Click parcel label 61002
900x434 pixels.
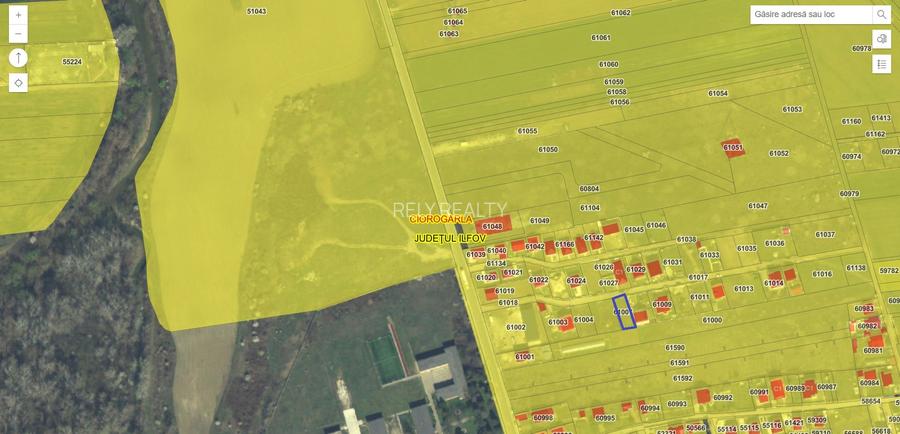tap(515, 327)
